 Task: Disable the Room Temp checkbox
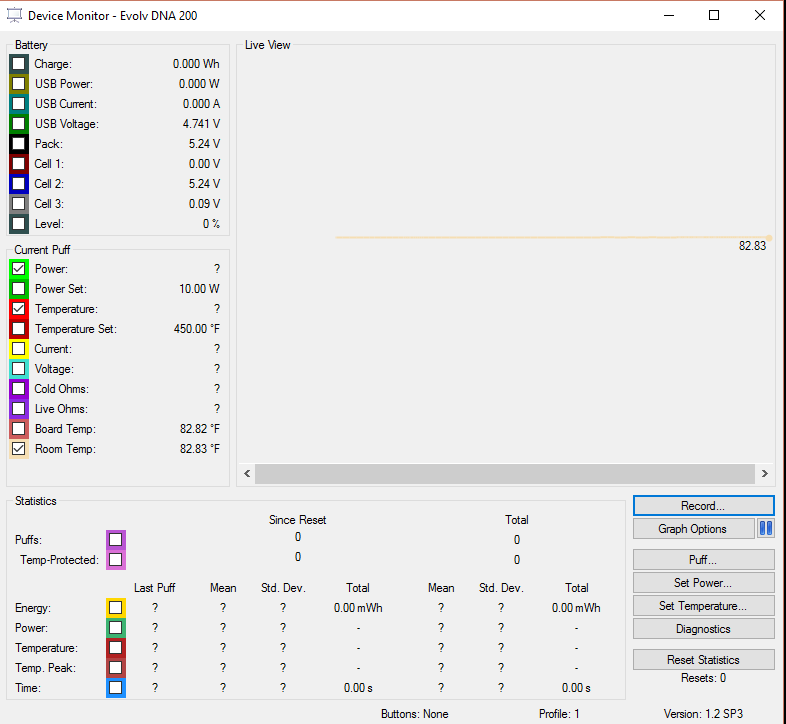(x=19, y=449)
